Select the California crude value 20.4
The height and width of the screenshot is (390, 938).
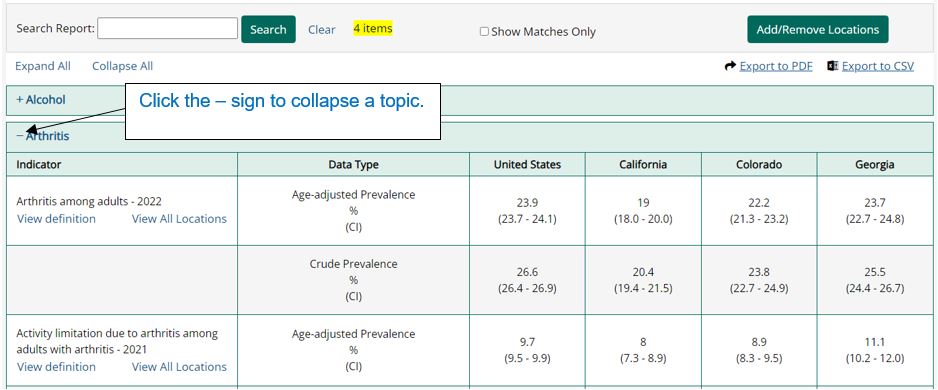coord(643,272)
